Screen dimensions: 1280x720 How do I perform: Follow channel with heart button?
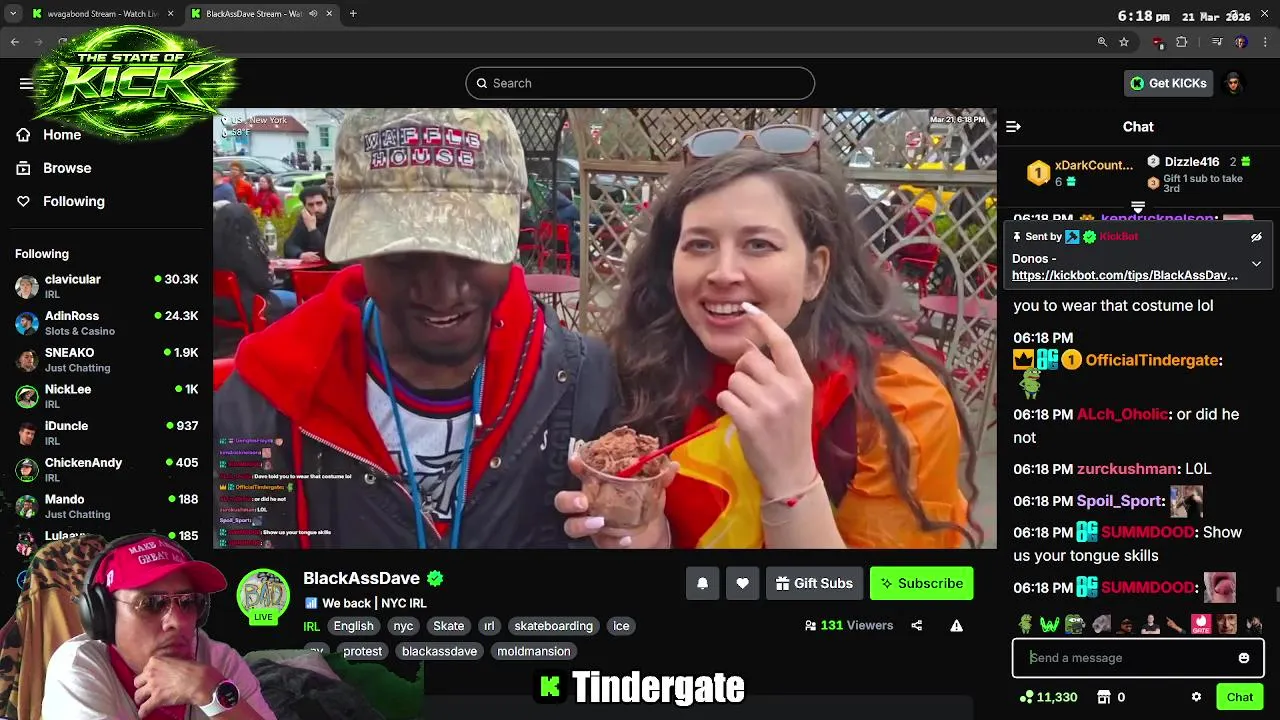coord(742,584)
